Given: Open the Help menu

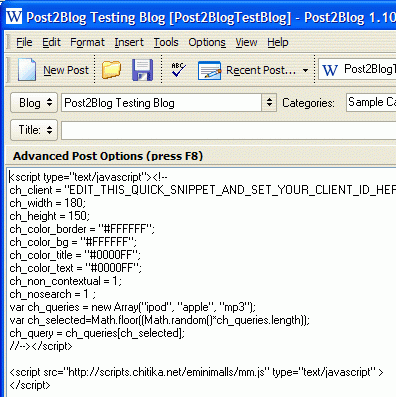Looking at the screenshot, I should click(x=278, y=42).
